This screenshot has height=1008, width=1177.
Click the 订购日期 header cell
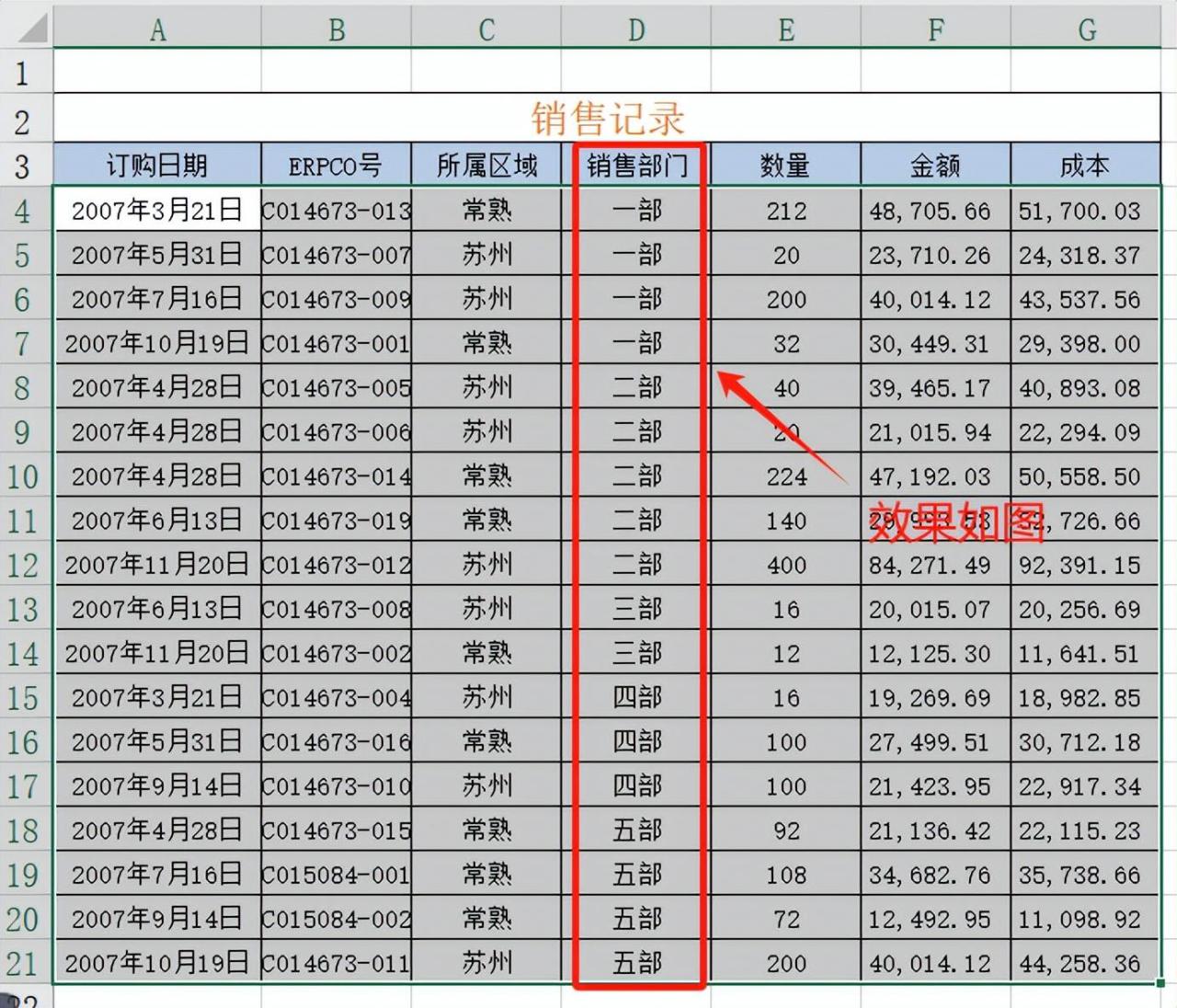(157, 165)
